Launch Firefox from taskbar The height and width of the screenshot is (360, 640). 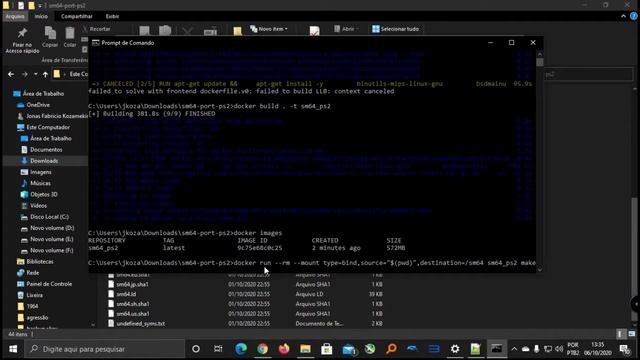point(284,349)
